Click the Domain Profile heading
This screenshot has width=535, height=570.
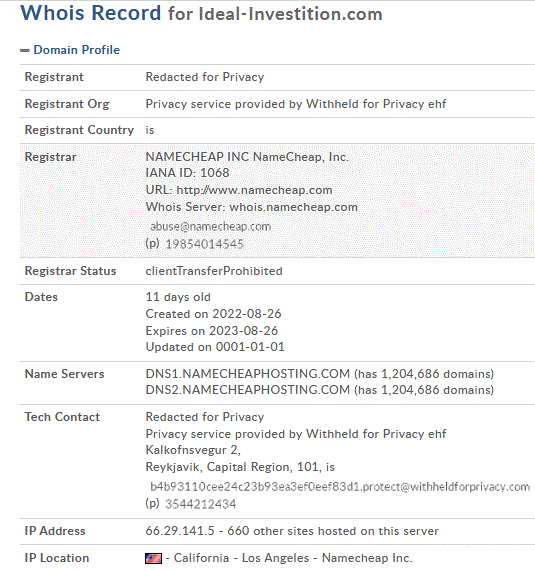tap(76, 50)
